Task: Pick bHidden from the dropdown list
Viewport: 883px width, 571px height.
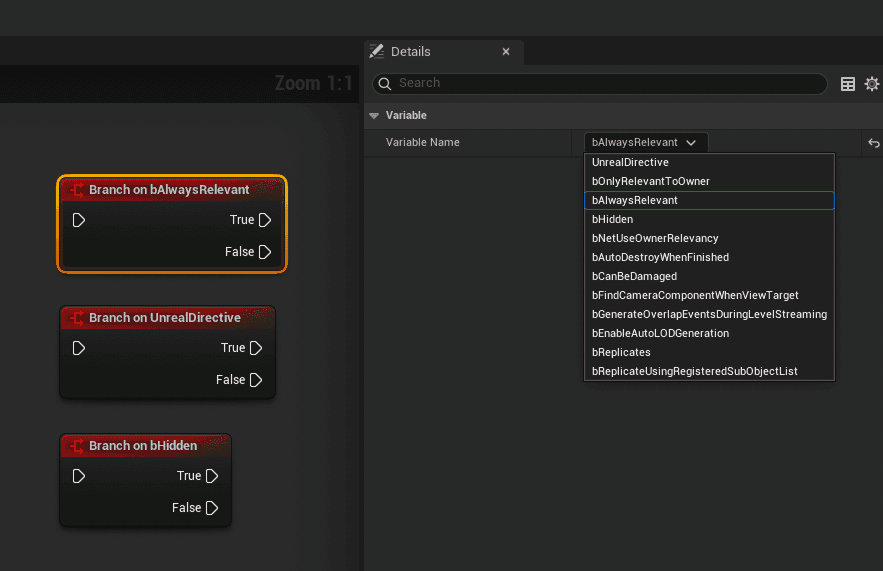Action: click(x=709, y=220)
